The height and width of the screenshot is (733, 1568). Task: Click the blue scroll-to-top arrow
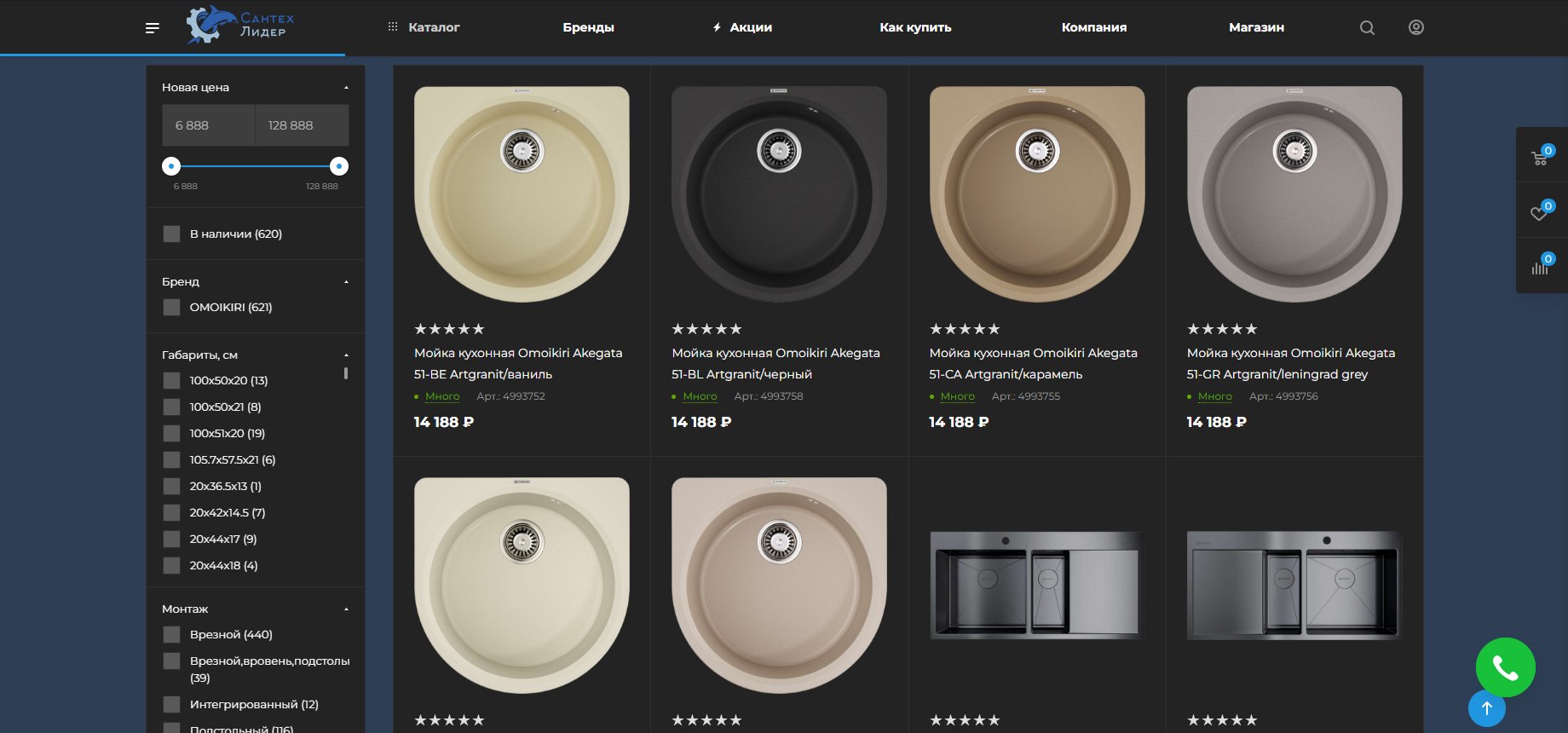[1487, 708]
